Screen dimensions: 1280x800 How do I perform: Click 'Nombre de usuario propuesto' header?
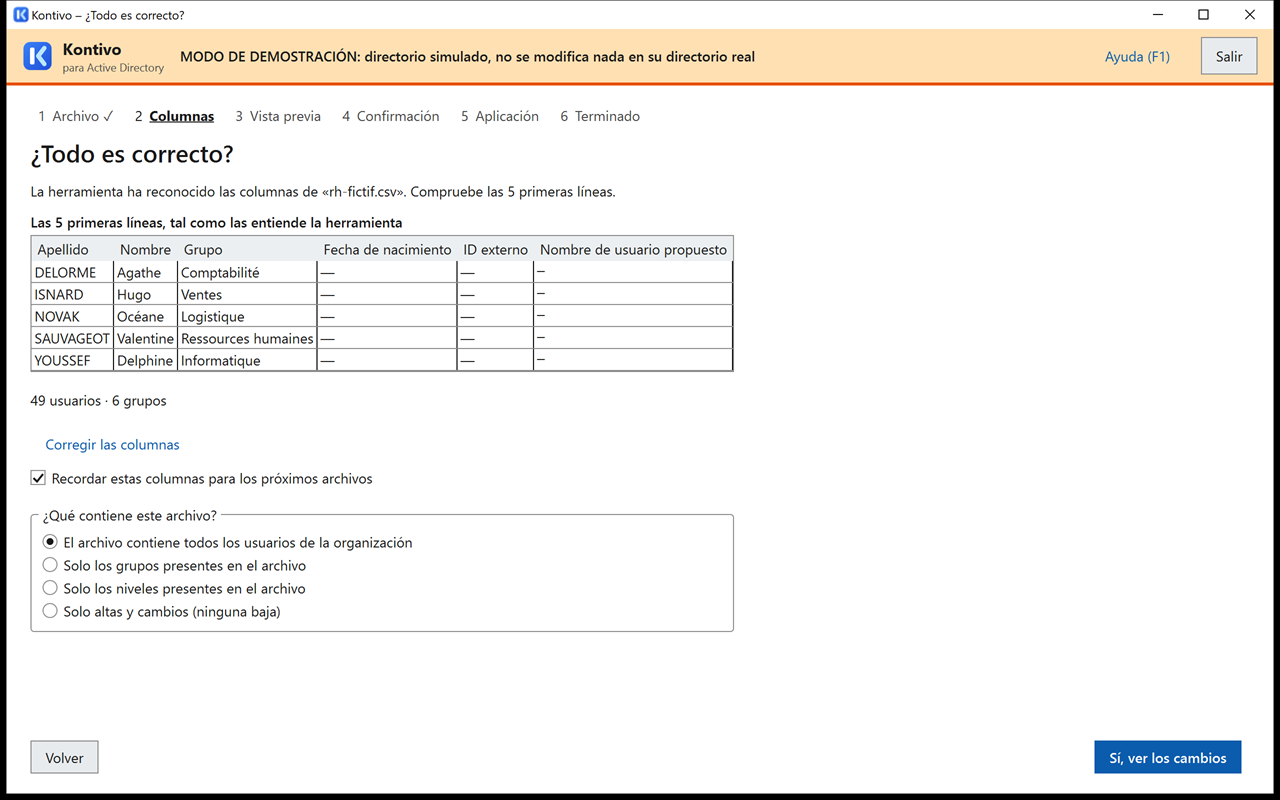pos(634,250)
